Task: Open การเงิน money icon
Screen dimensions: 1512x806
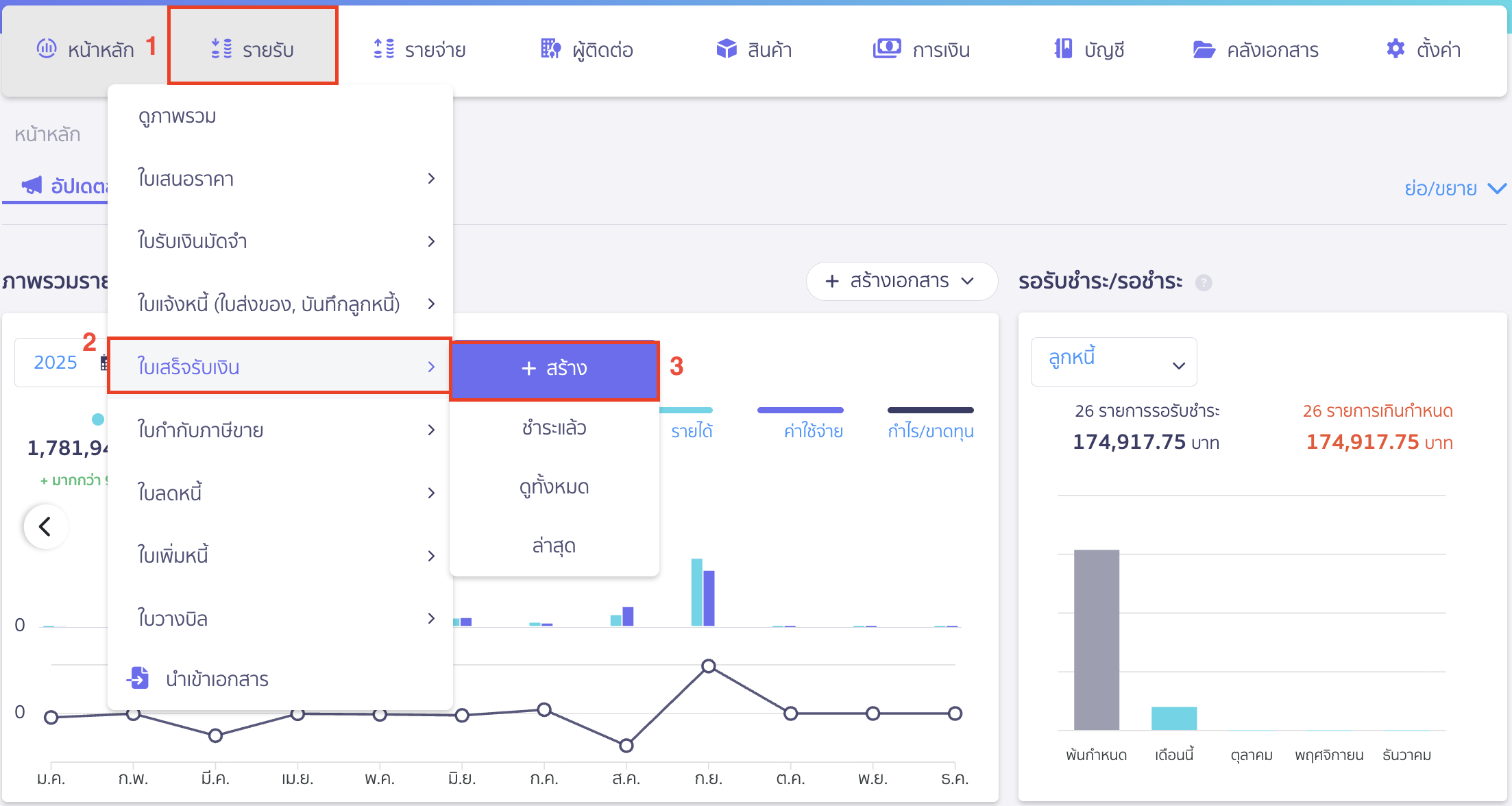Action: pyautogui.click(x=886, y=49)
